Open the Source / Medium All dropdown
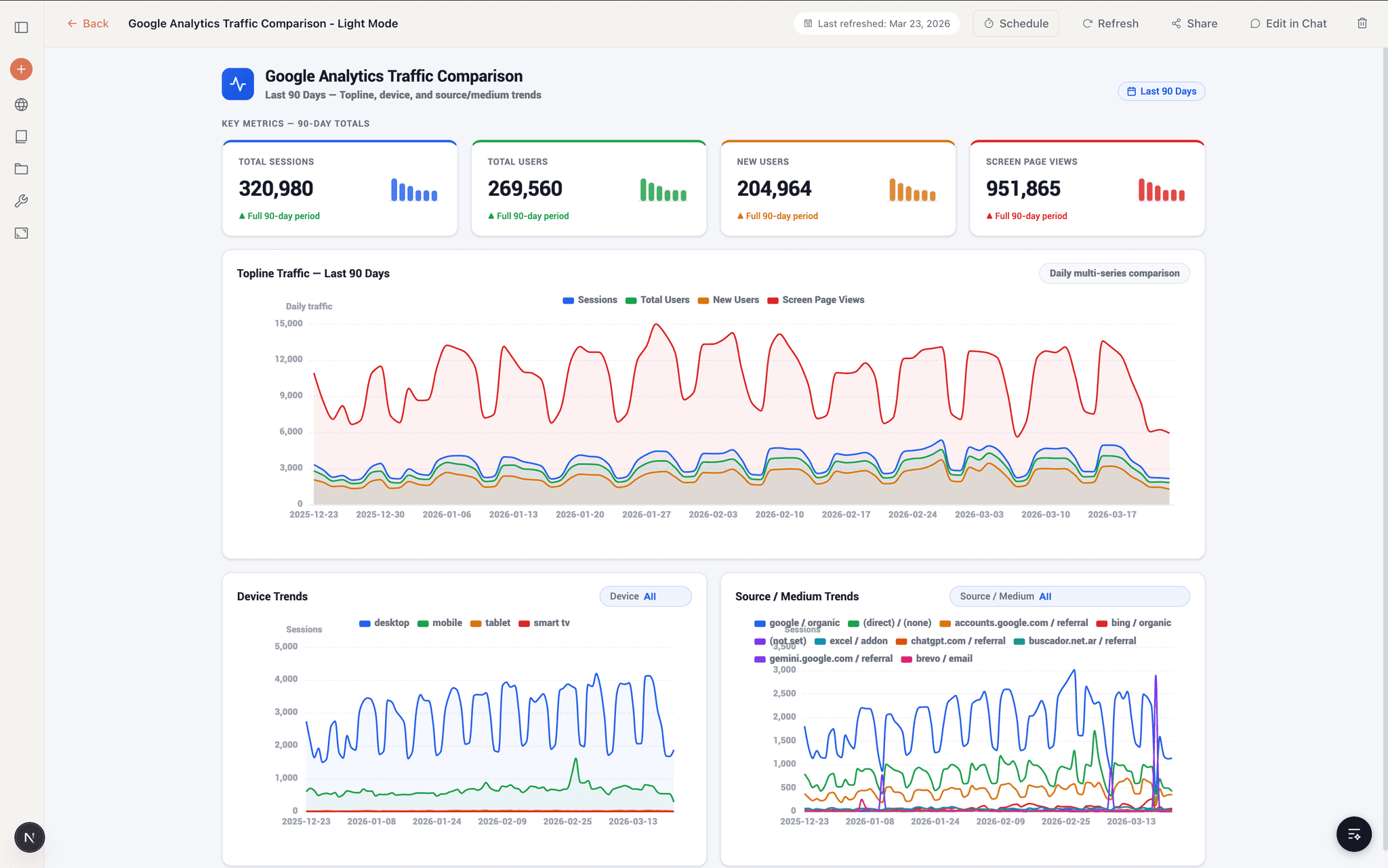This screenshot has height=868, width=1388. point(1069,596)
